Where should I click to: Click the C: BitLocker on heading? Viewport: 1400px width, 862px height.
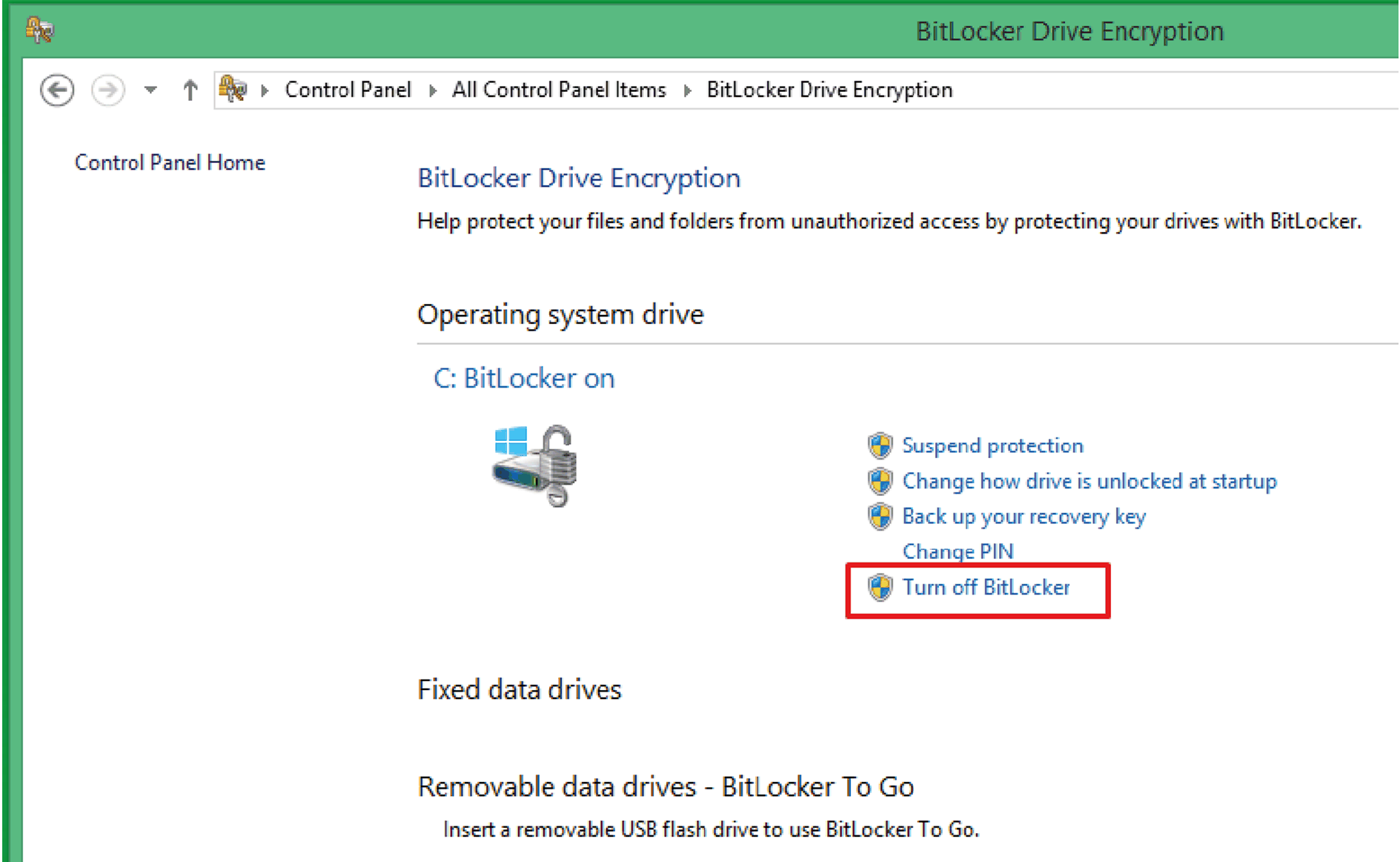[524, 379]
